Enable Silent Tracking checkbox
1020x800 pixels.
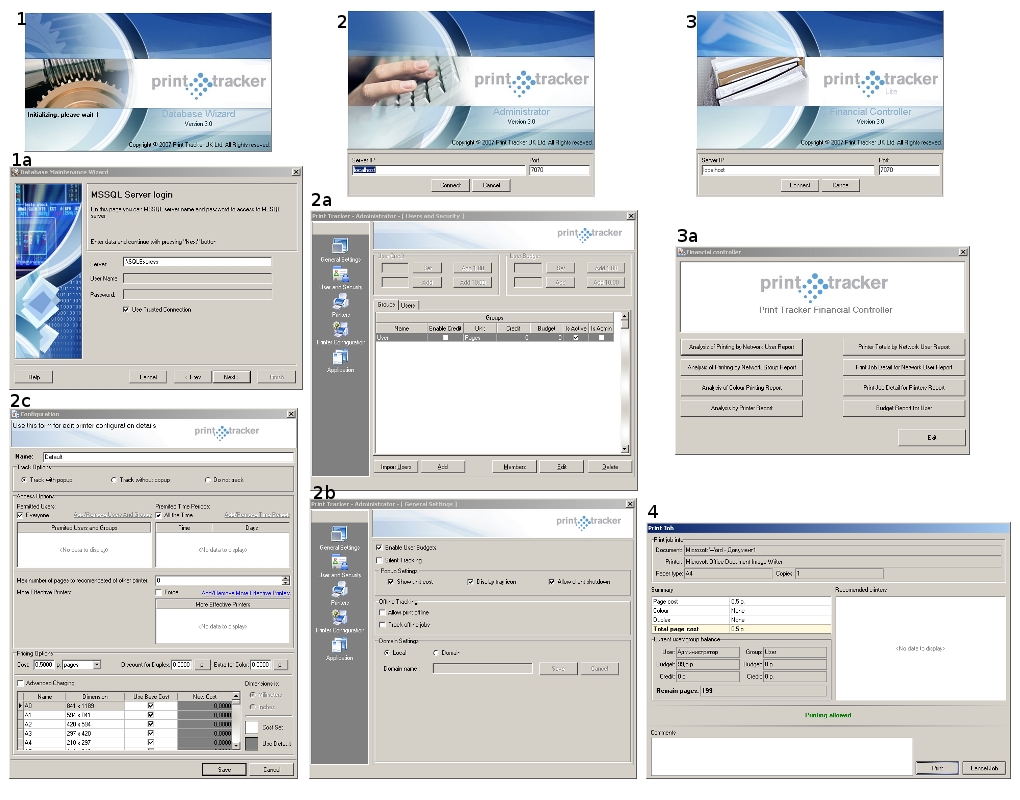click(x=379, y=560)
